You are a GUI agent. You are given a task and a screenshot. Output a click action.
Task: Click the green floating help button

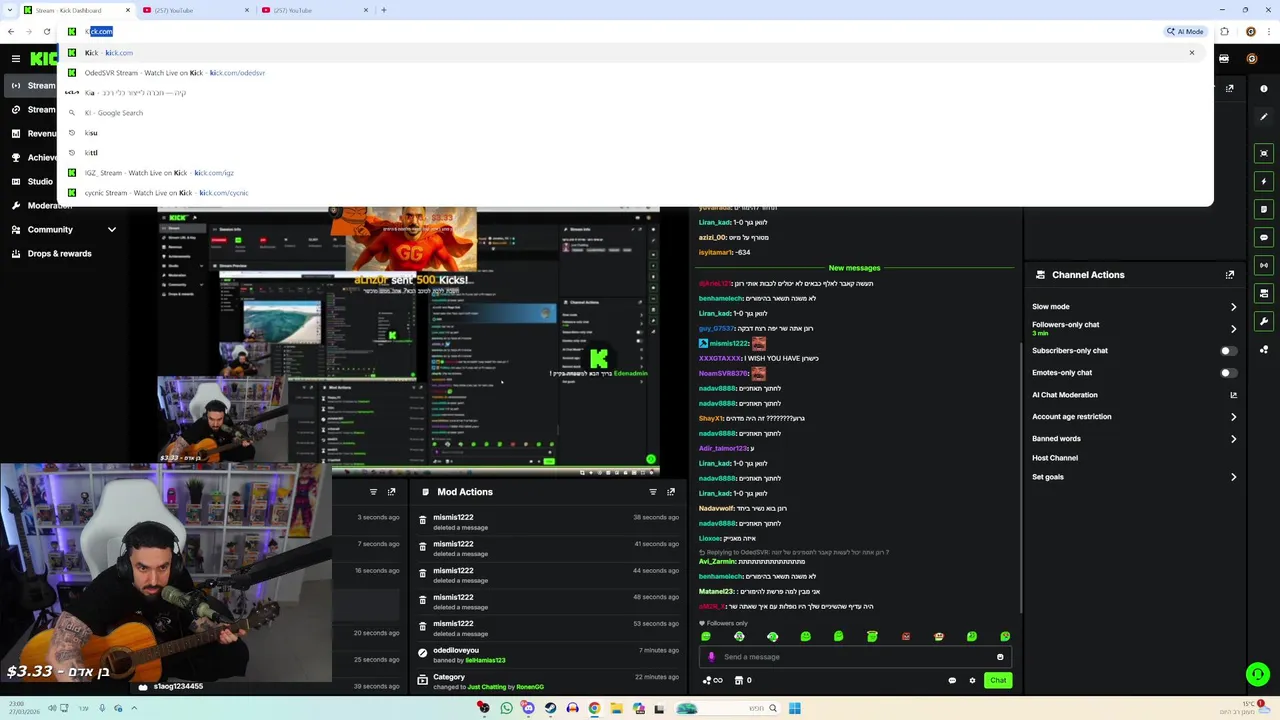coord(1257,674)
